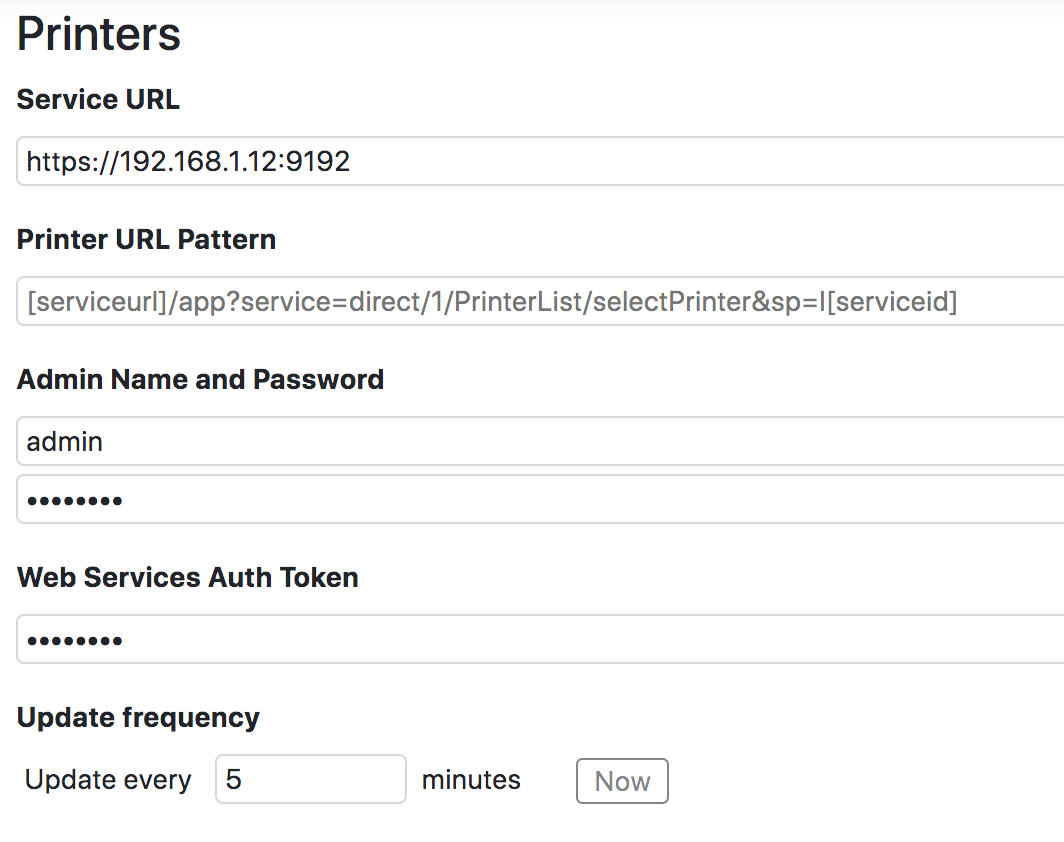Click the Printers page heading
The image size is (1064, 842).
click(x=99, y=34)
